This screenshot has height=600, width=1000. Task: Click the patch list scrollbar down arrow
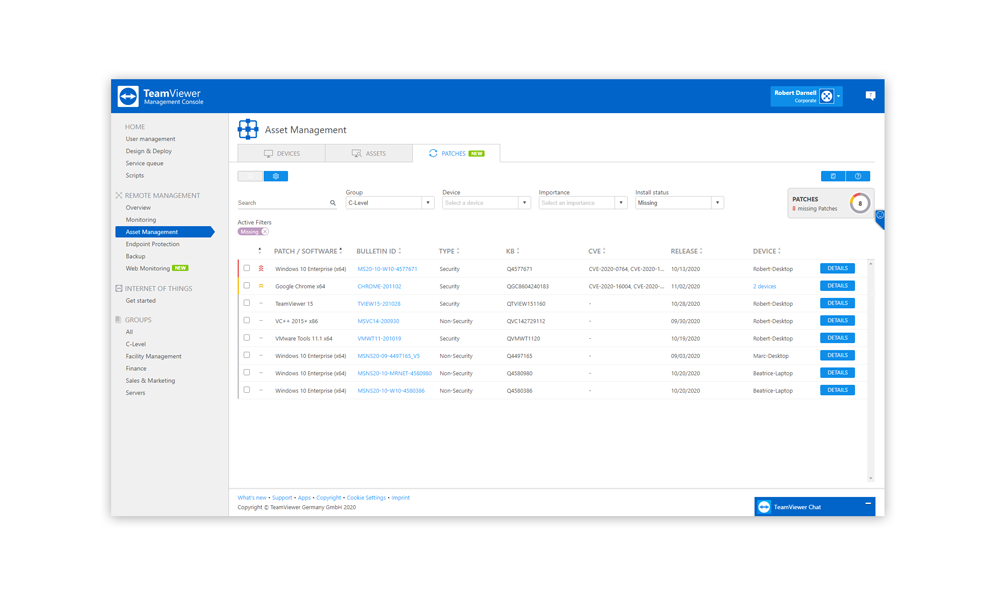871,478
